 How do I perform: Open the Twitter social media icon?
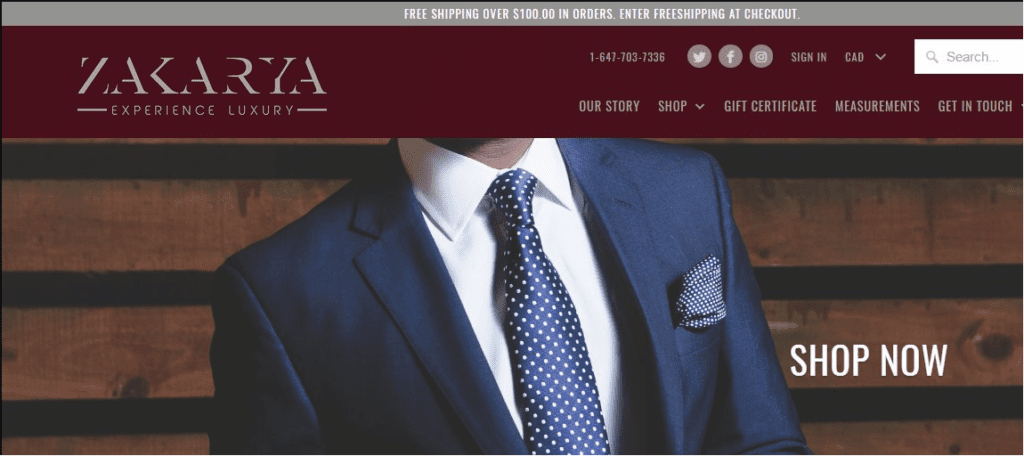[699, 57]
